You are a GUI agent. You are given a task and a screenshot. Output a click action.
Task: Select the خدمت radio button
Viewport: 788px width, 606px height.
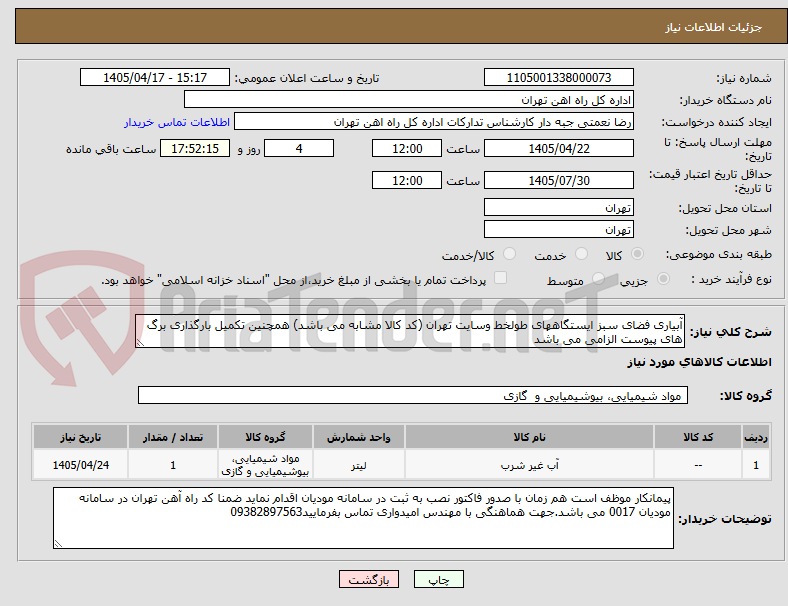(x=581, y=254)
